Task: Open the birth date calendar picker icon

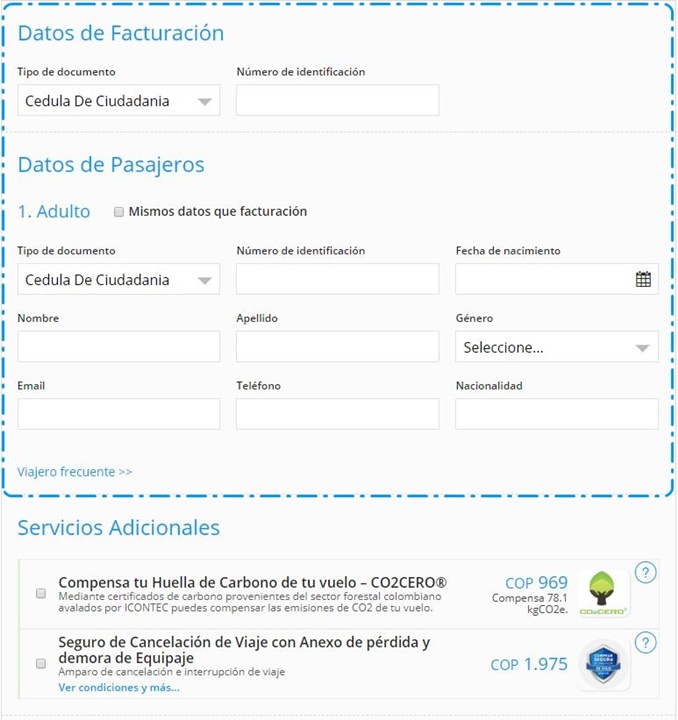Action: (643, 279)
